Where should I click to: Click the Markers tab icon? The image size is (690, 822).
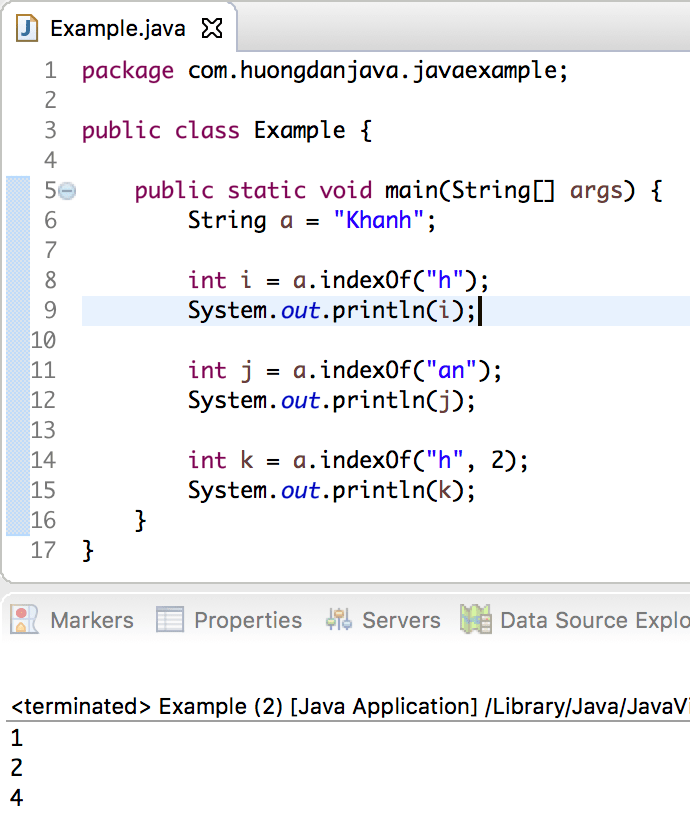pyautogui.click(x=24, y=620)
